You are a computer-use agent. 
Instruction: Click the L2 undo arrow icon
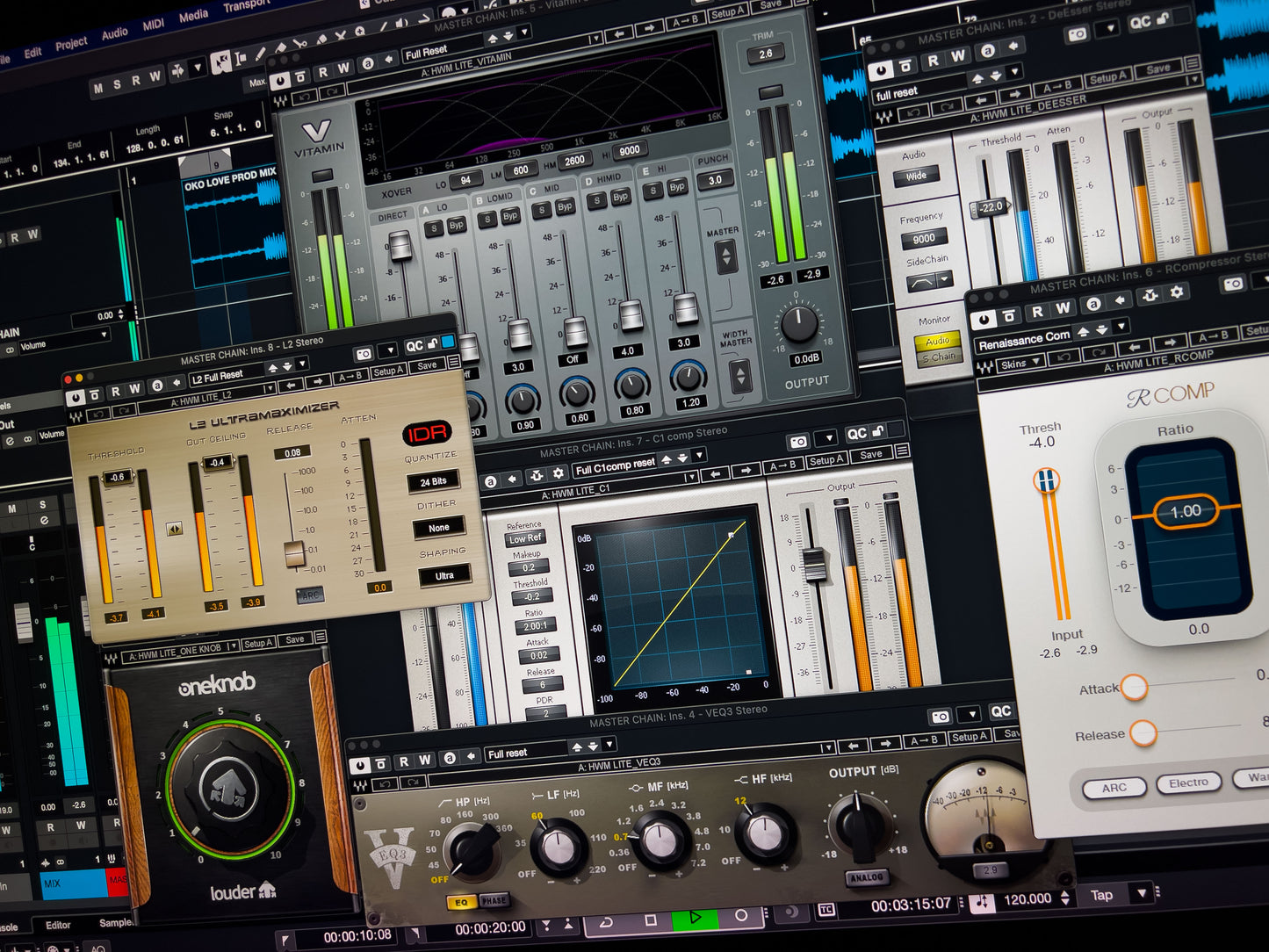(98, 413)
